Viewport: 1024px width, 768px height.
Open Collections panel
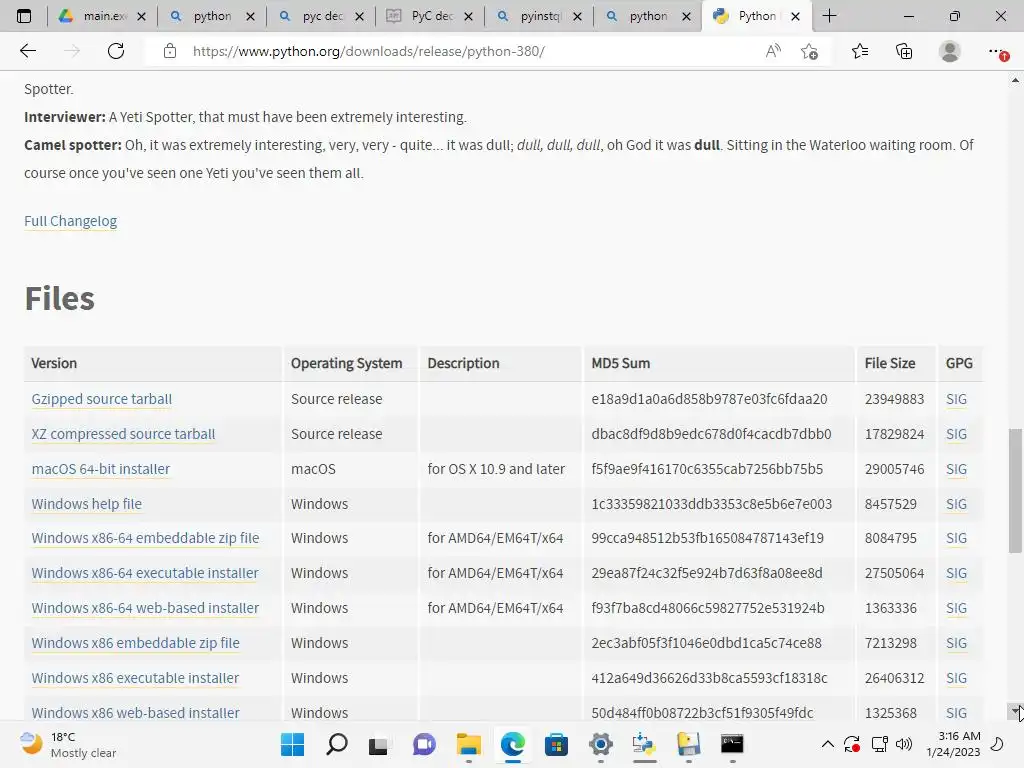pos(904,51)
